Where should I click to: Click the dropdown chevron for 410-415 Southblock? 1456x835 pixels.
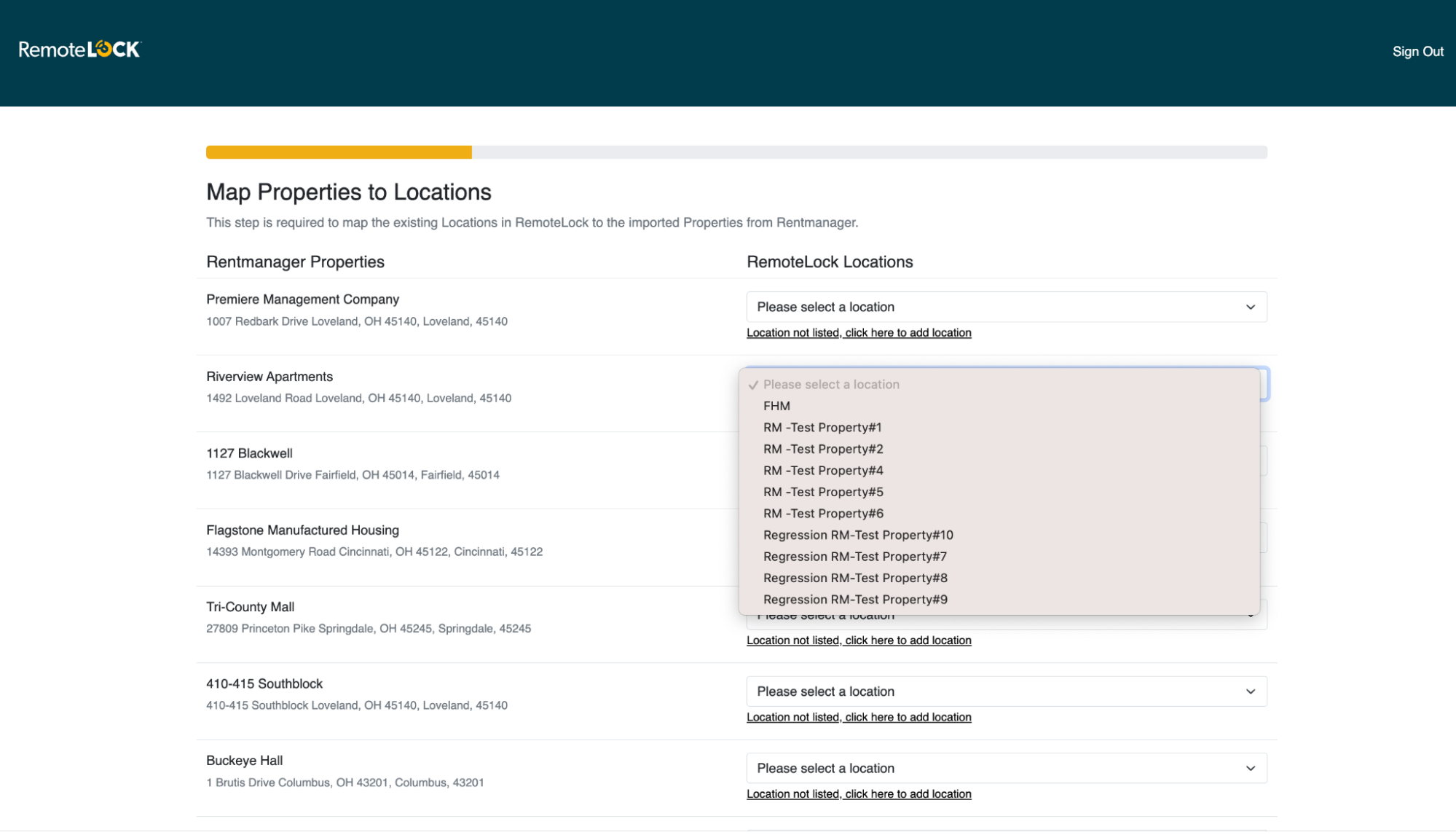[1251, 691]
